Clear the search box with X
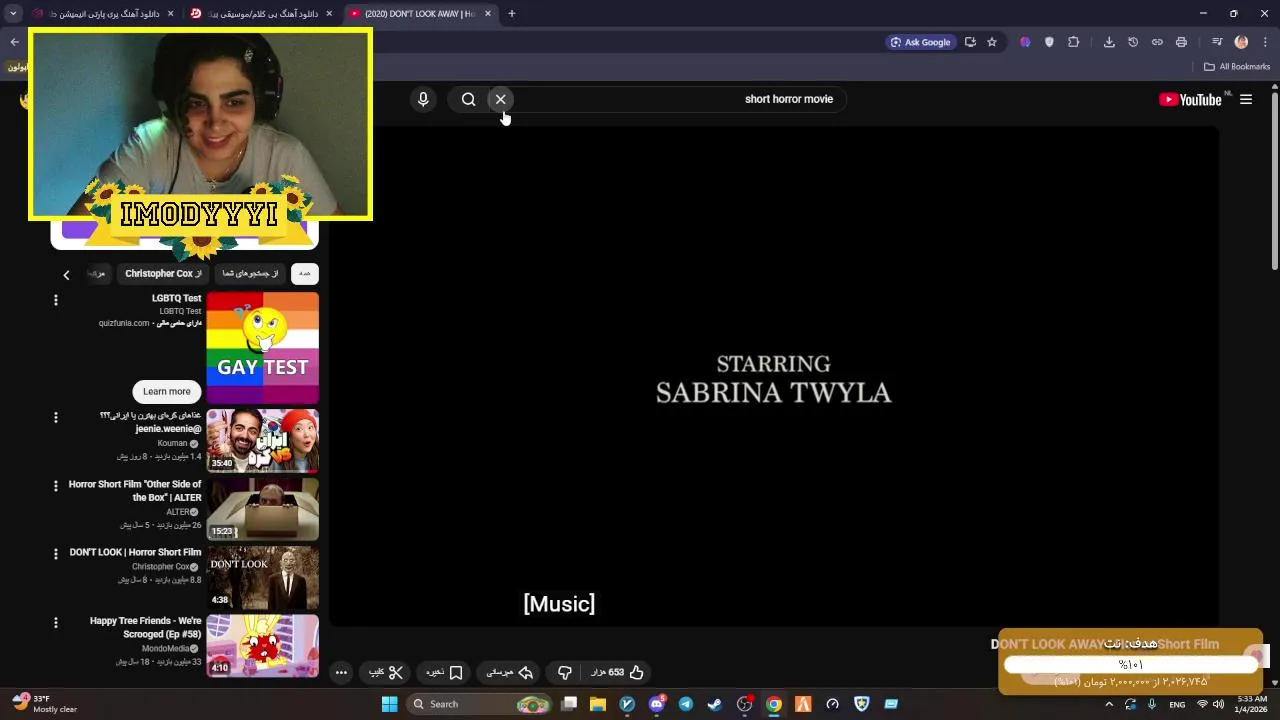The image size is (1280, 720). pyautogui.click(x=501, y=99)
